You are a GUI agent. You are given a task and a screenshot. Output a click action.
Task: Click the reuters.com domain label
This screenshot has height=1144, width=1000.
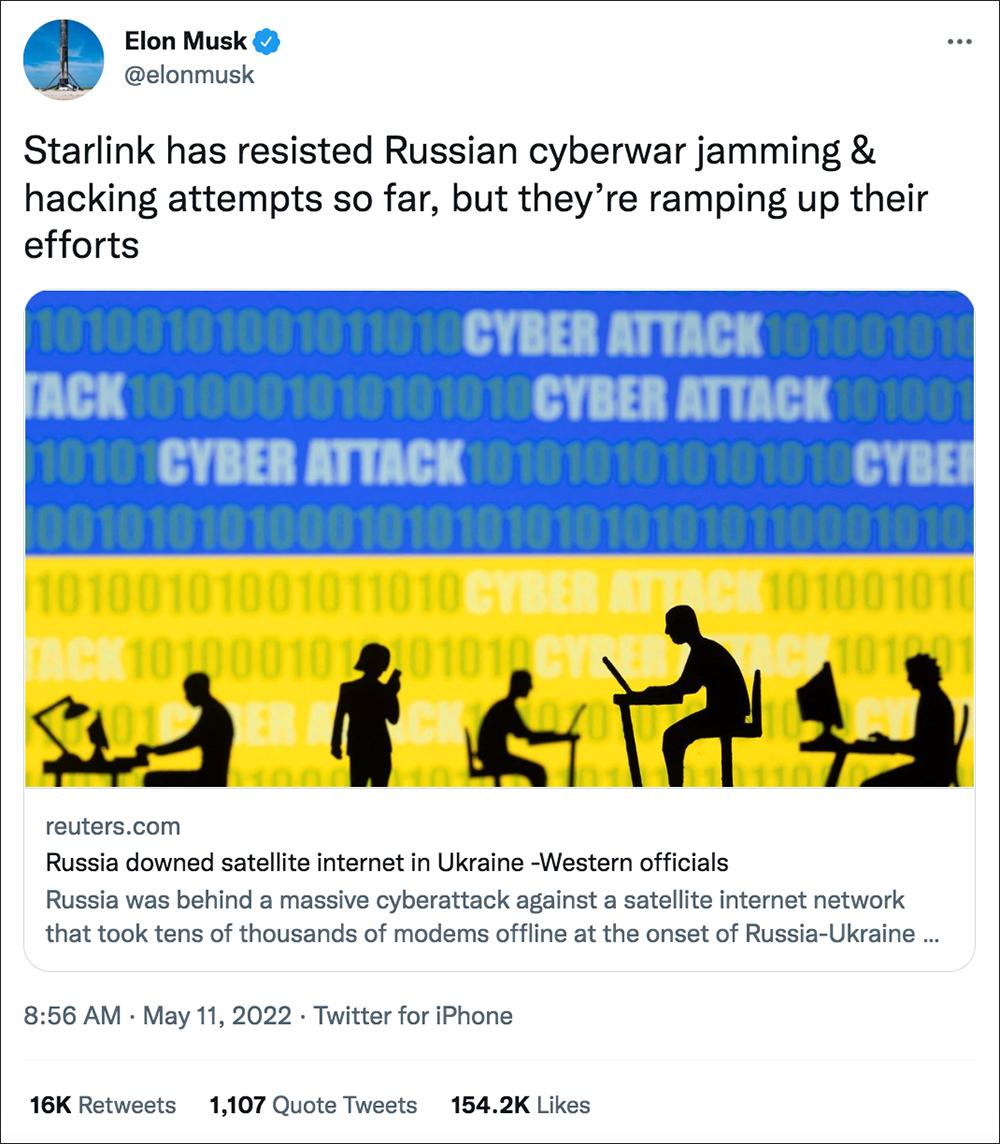coord(113,827)
